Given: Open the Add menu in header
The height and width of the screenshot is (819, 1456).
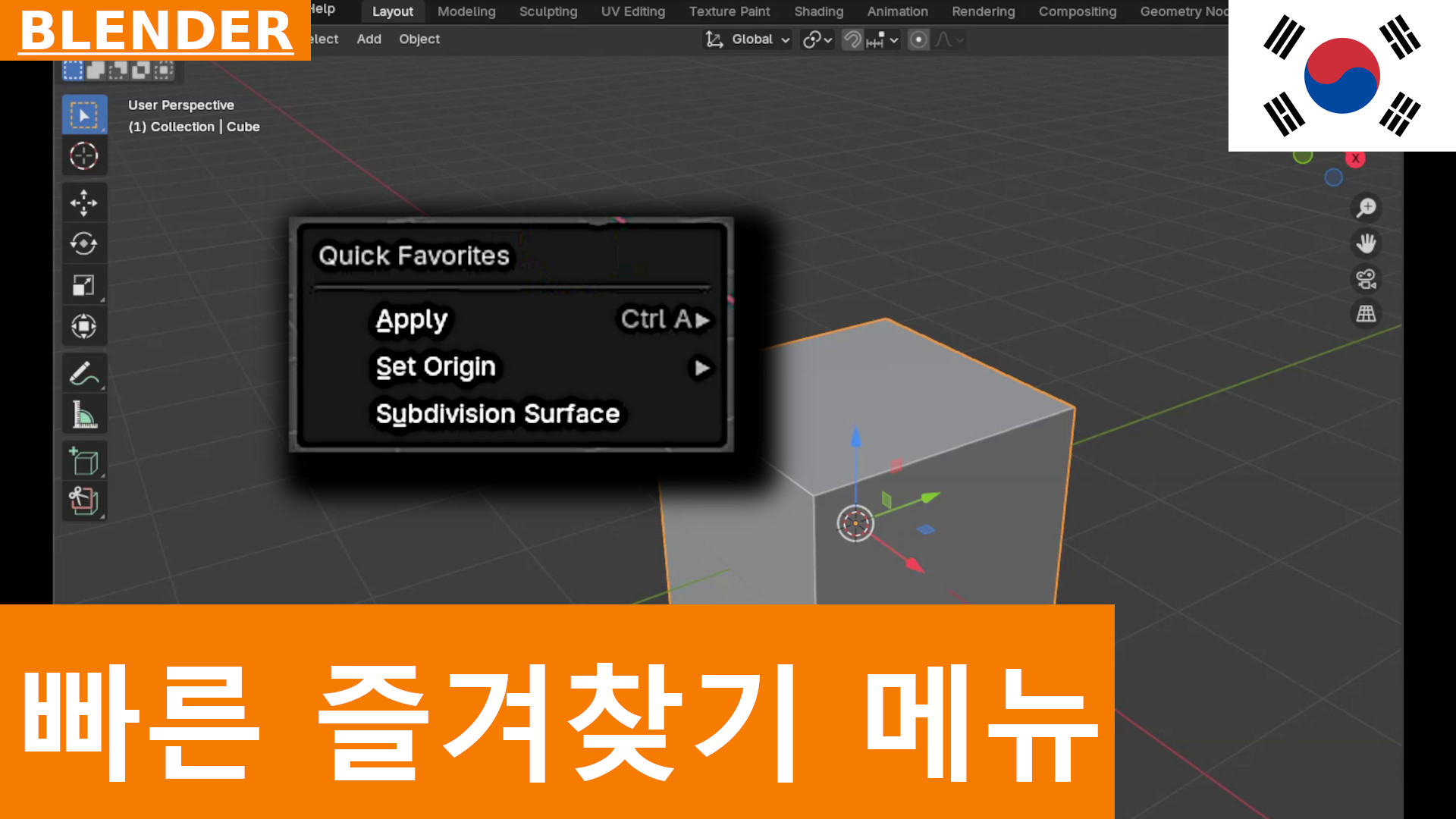Looking at the screenshot, I should [369, 39].
